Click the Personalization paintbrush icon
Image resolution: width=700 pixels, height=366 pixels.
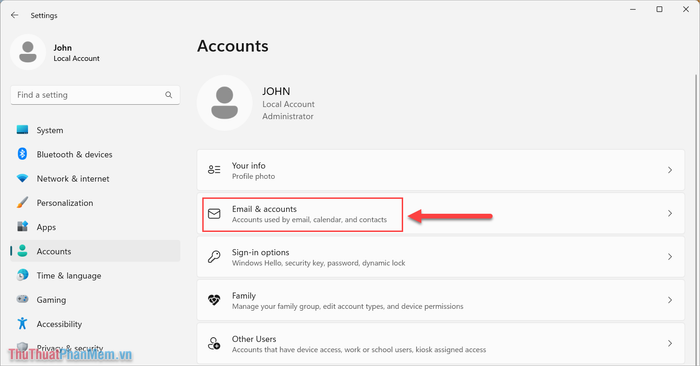pos(22,203)
